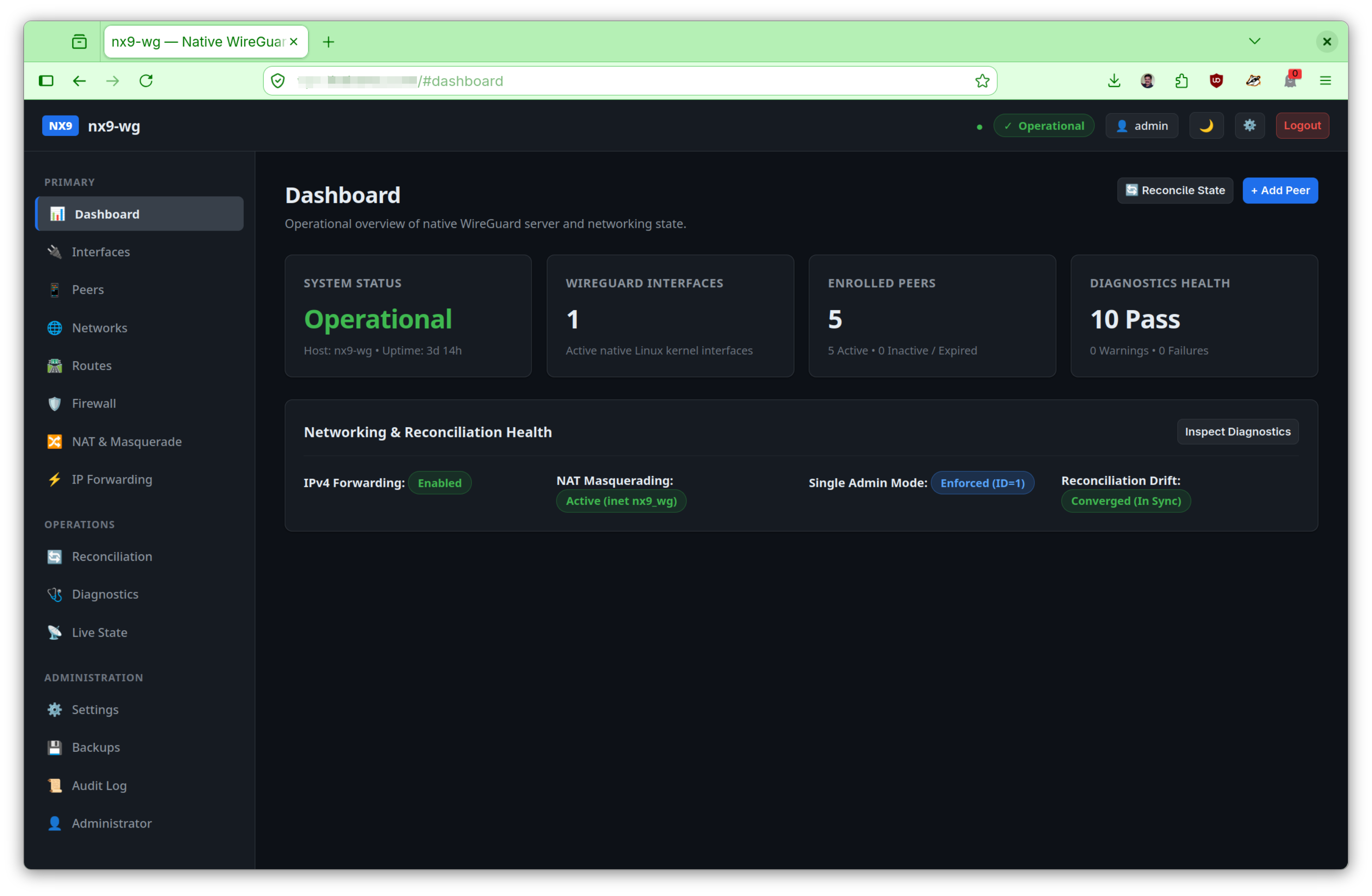Click the 10 Pass diagnostics value

coord(1135,319)
